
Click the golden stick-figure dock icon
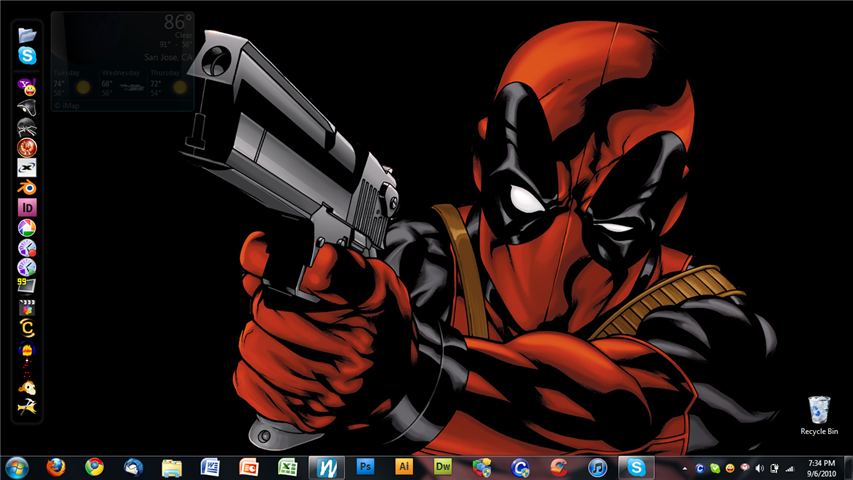point(27,407)
